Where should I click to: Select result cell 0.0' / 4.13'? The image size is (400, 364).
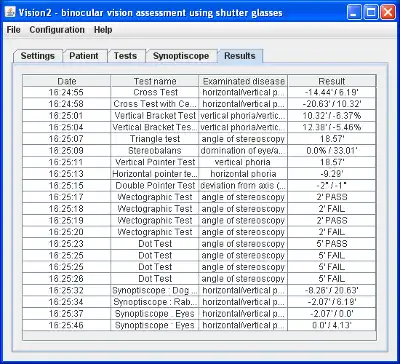pyautogui.click(x=332, y=325)
